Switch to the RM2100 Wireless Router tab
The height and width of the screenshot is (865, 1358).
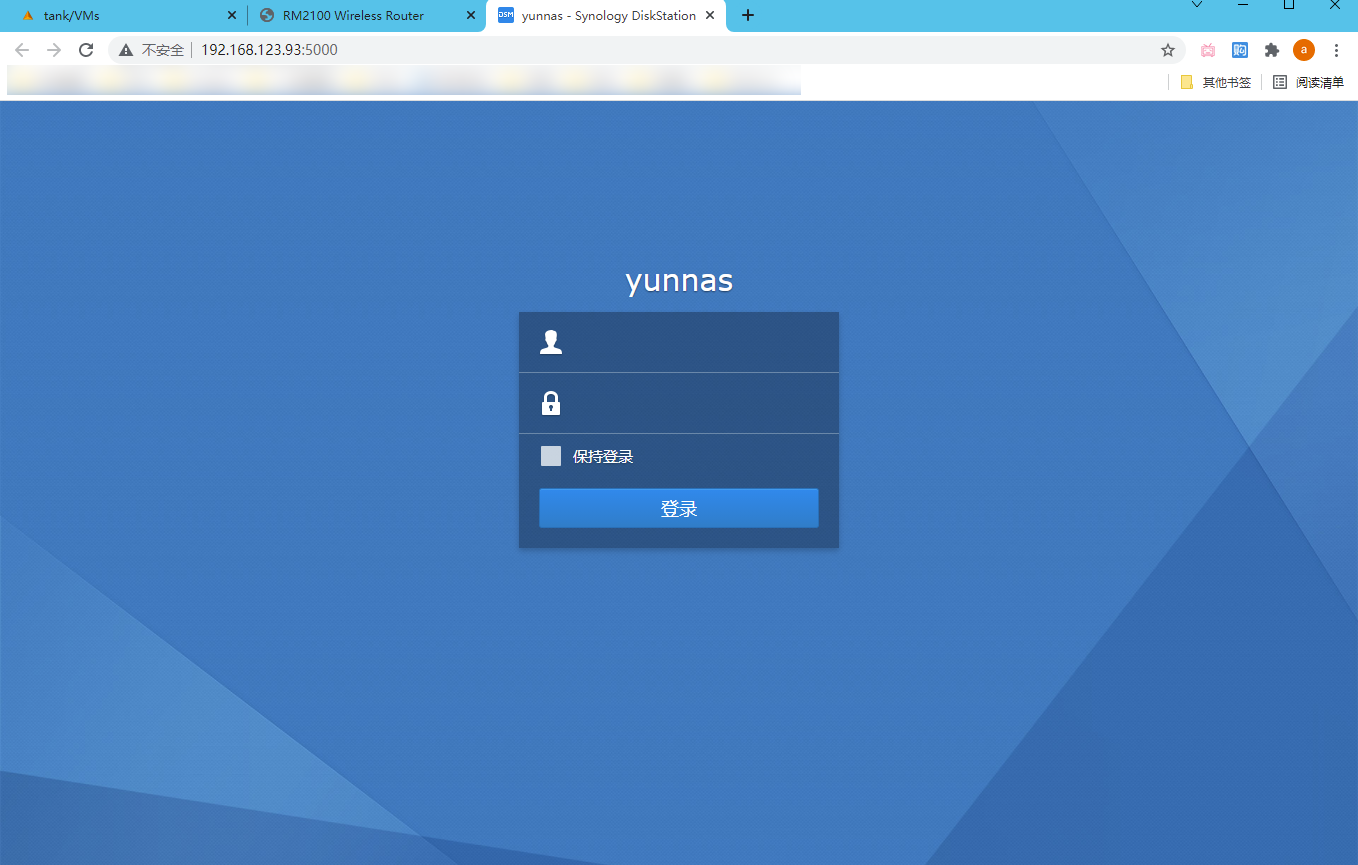coord(366,16)
